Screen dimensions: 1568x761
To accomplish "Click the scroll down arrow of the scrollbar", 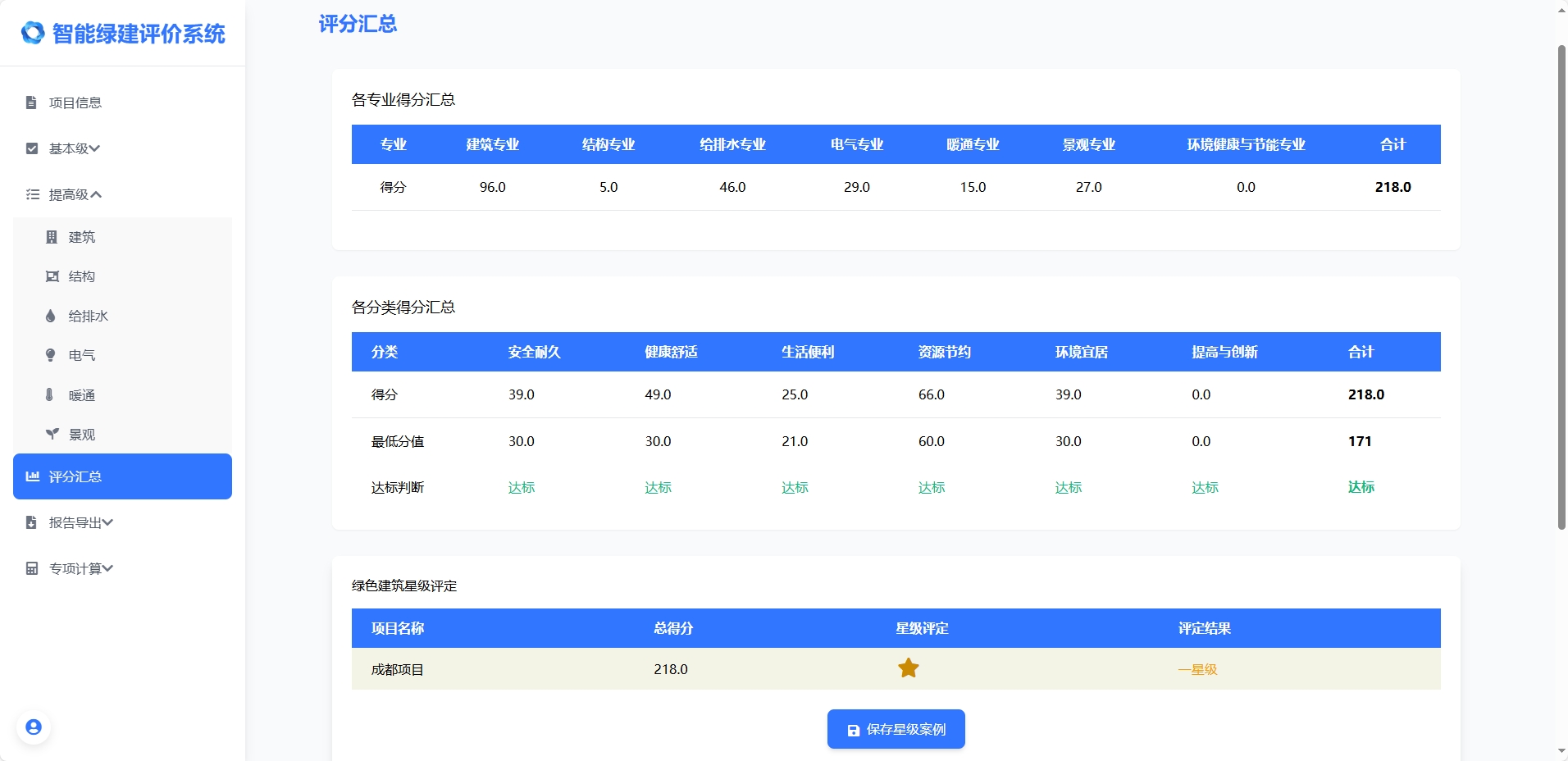I will point(1561,751).
